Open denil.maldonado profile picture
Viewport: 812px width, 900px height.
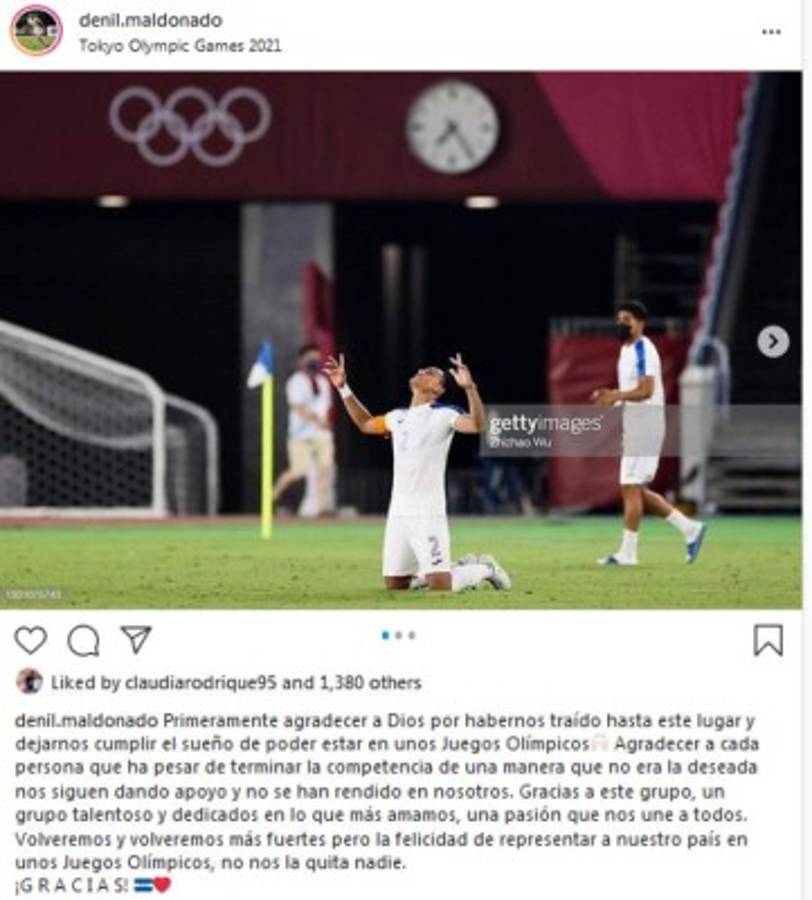point(36,30)
